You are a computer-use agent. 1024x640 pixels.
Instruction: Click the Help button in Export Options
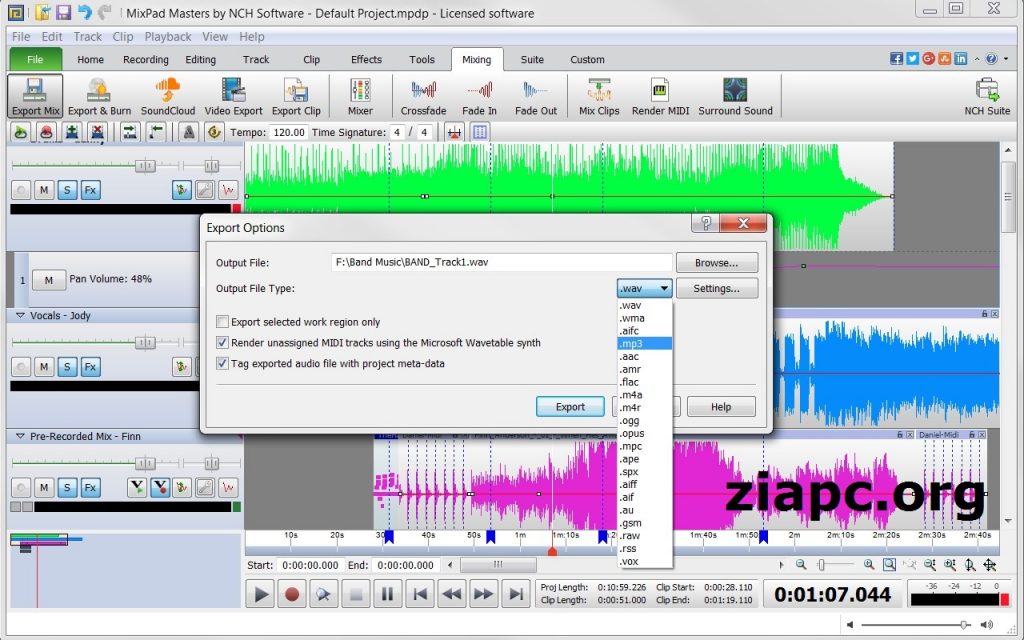coord(721,407)
